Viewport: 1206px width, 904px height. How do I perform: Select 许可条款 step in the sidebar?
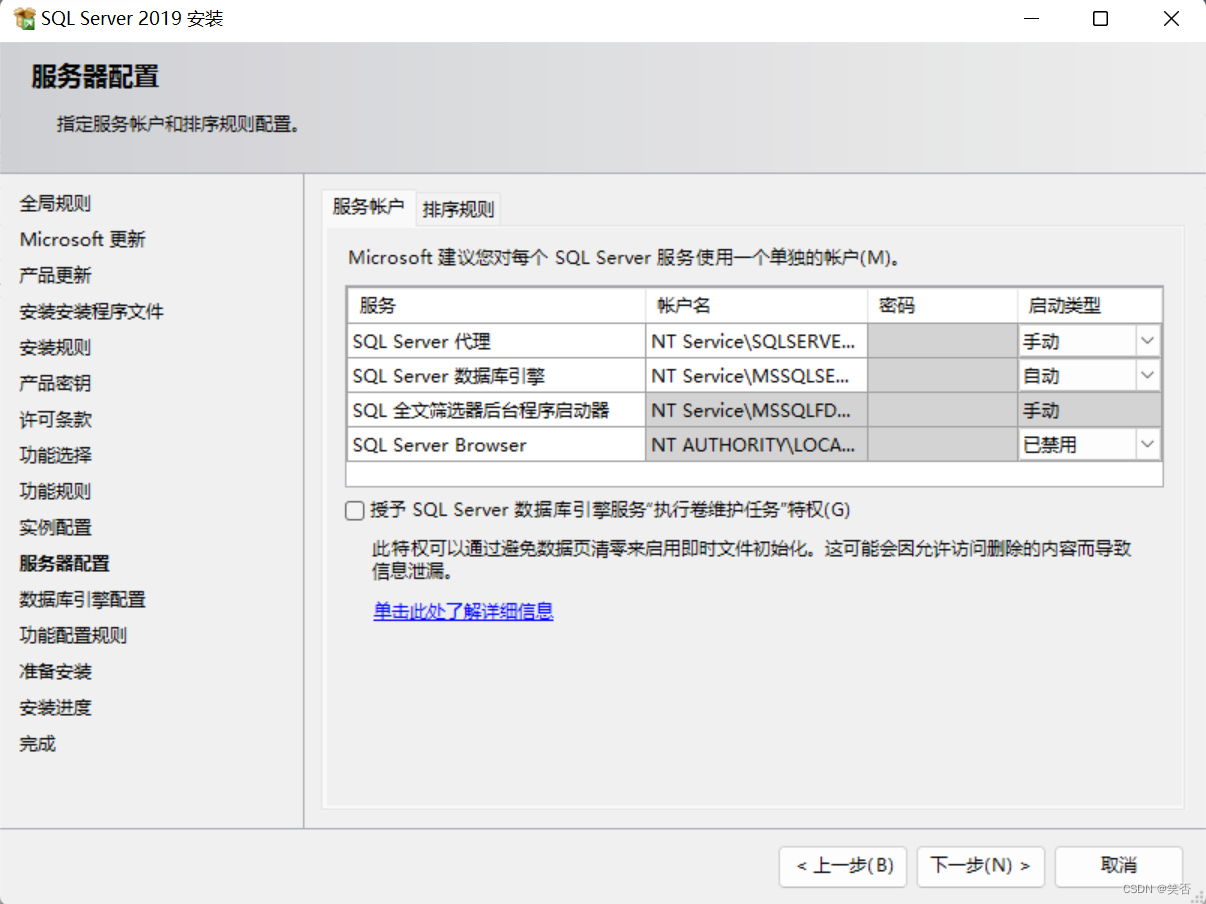pyautogui.click(x=55, y=420)
